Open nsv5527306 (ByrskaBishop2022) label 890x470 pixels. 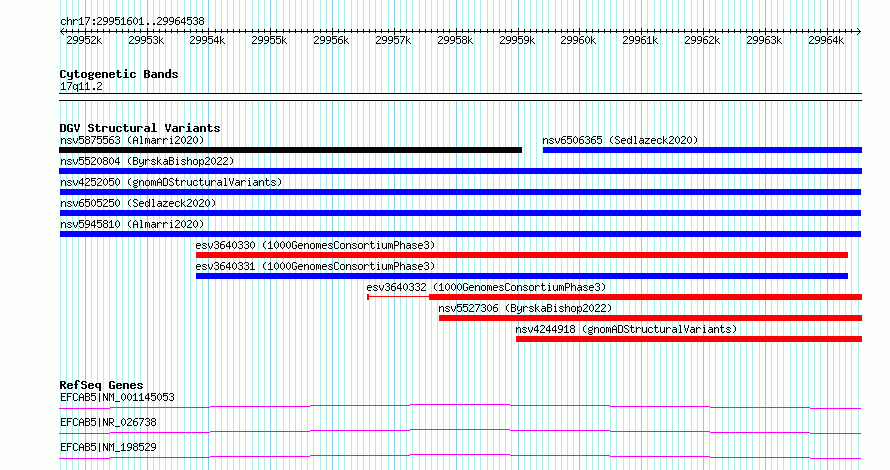pyautogui.click(x=525, y=308)
